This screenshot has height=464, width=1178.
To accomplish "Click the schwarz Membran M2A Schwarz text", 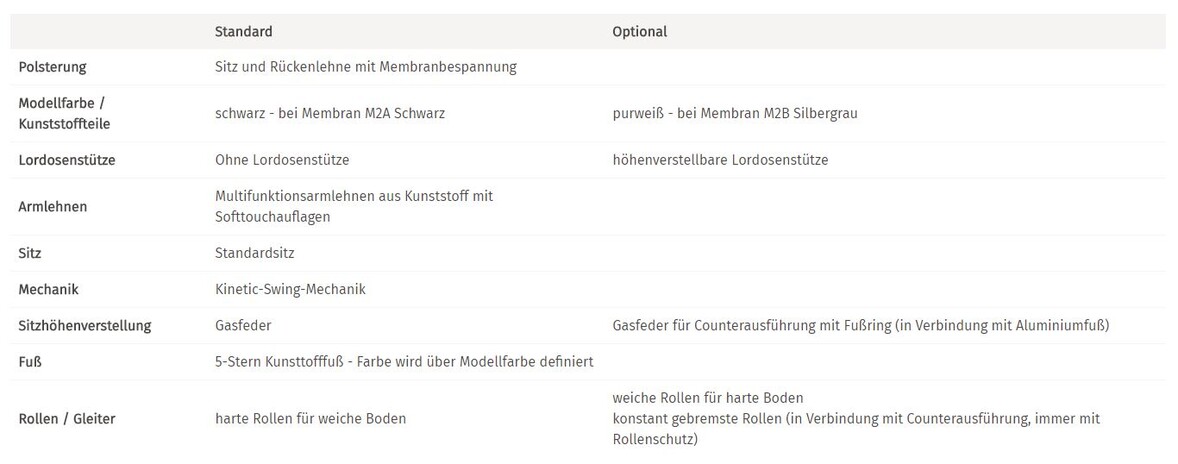I will pyautogui.click(x=330, y=113).
